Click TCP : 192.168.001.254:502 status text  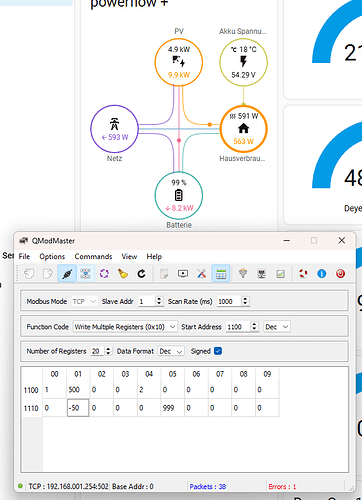coord(68,486)
